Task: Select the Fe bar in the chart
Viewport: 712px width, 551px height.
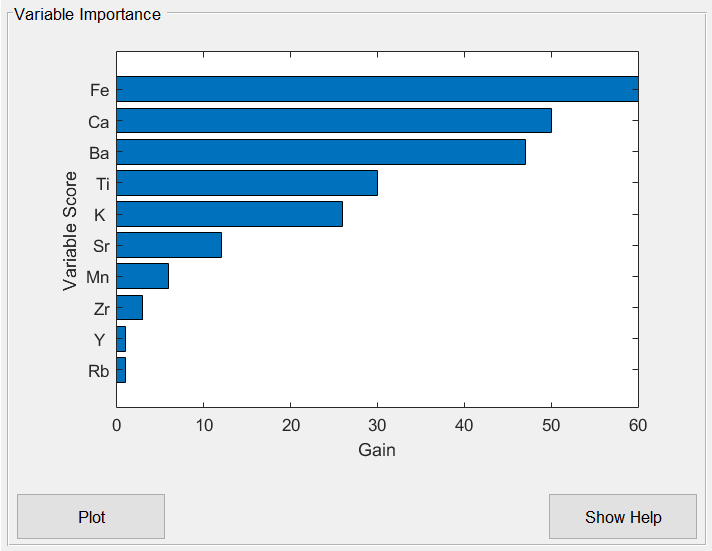Action: tap(377, 90)
